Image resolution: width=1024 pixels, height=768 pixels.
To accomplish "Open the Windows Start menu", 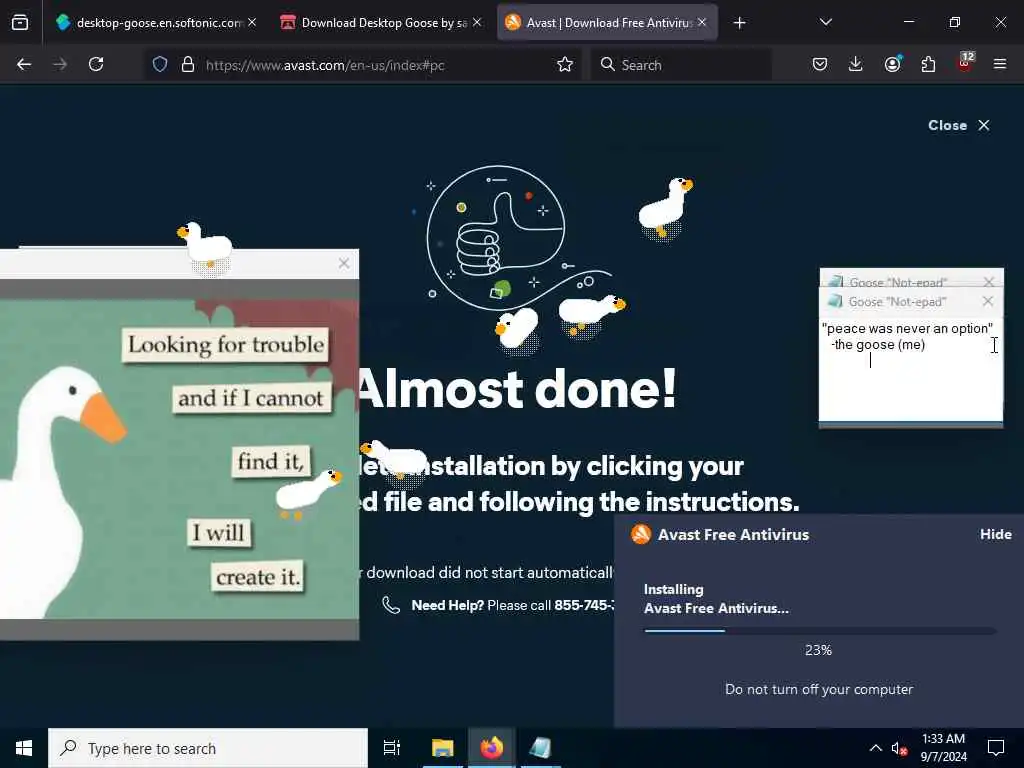I will click(x=24, y=748).
